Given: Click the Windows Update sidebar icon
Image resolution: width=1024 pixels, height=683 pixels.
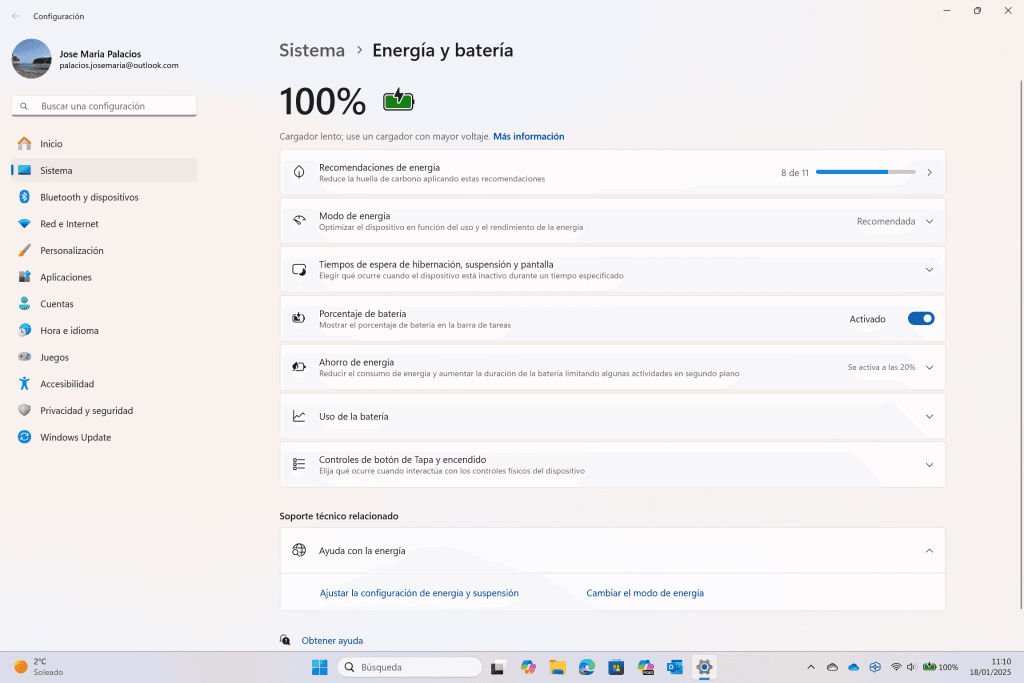Looking at the screenshot, I should [x=24, y=437].
